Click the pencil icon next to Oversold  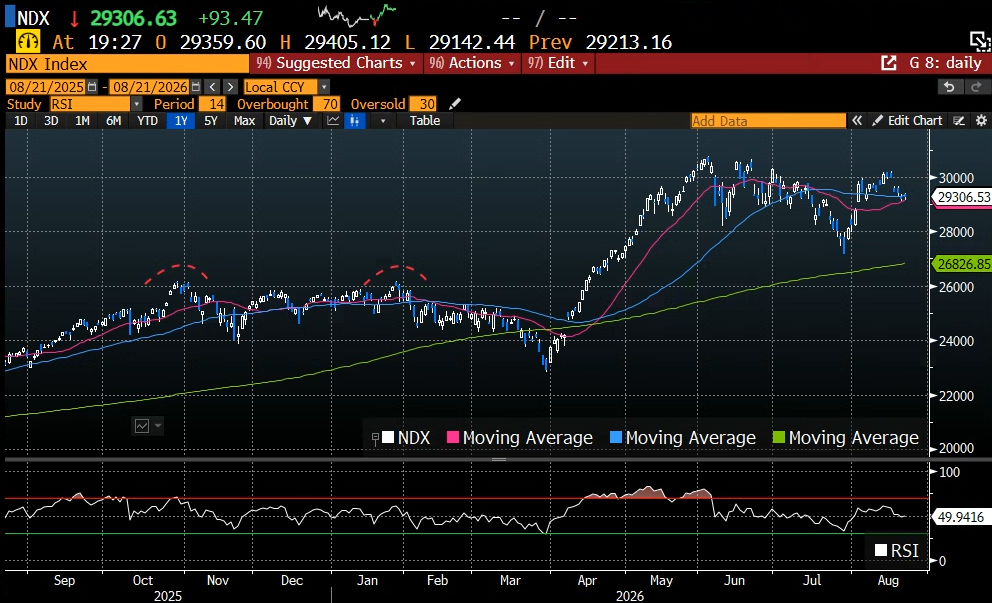[454, 104]
